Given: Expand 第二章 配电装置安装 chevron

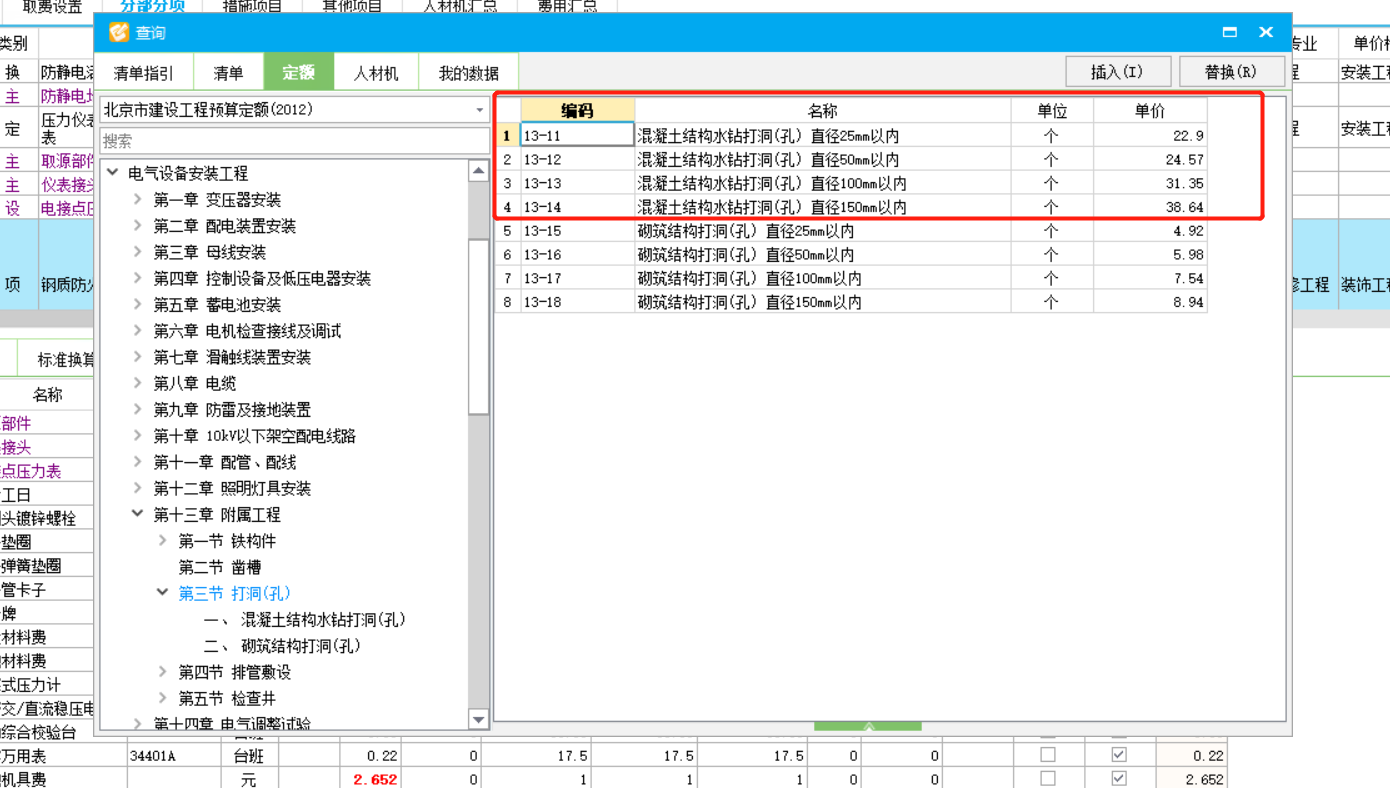Looking at the screenshot, I should (138, 226).
